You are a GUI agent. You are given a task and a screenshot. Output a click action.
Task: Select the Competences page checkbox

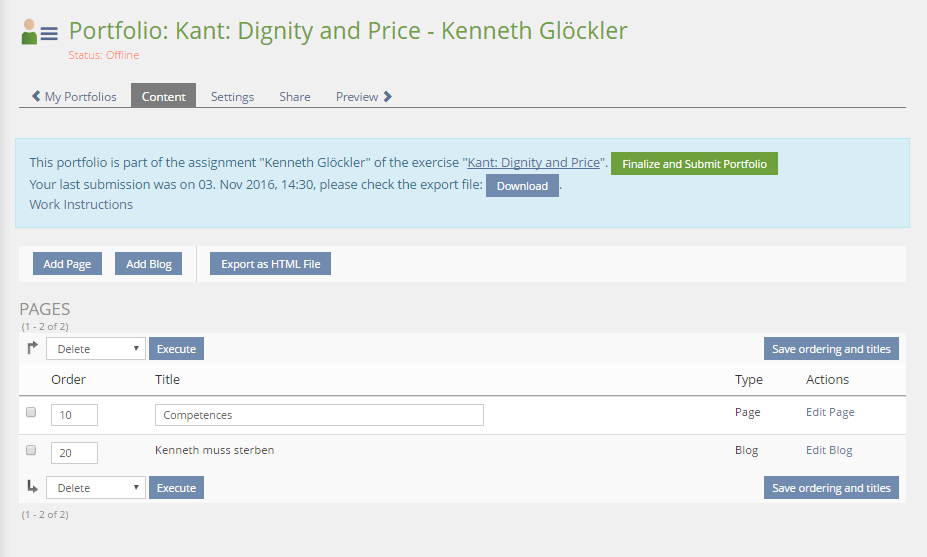(31, 412)
